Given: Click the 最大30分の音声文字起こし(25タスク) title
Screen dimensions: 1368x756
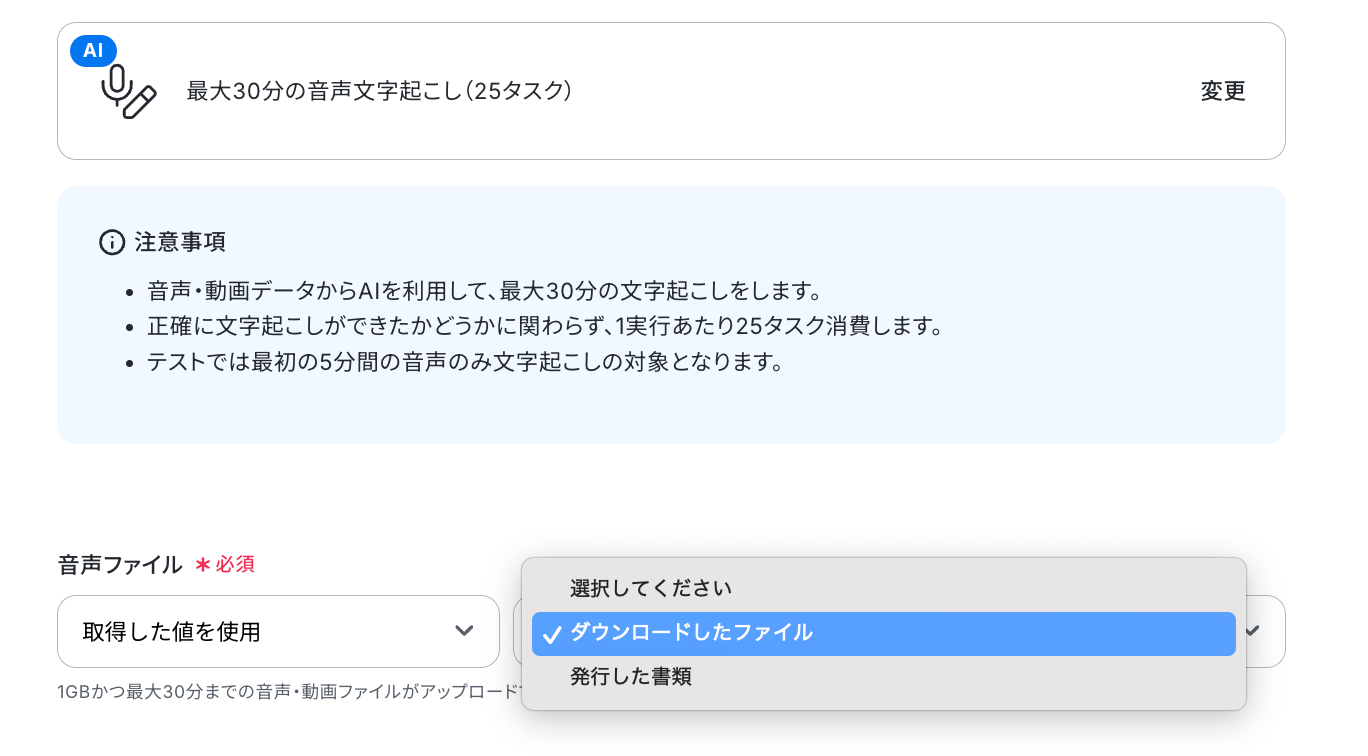Looking at the screenshot, I should point(379,91).
